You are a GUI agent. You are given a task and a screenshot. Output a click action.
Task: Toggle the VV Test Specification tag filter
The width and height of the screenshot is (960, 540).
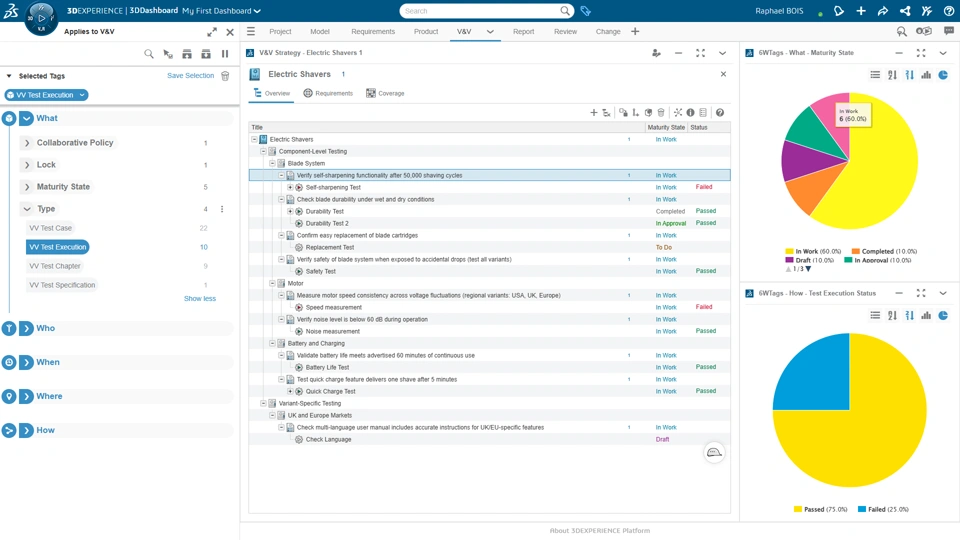pyautogui.click(x=62, y=285)
